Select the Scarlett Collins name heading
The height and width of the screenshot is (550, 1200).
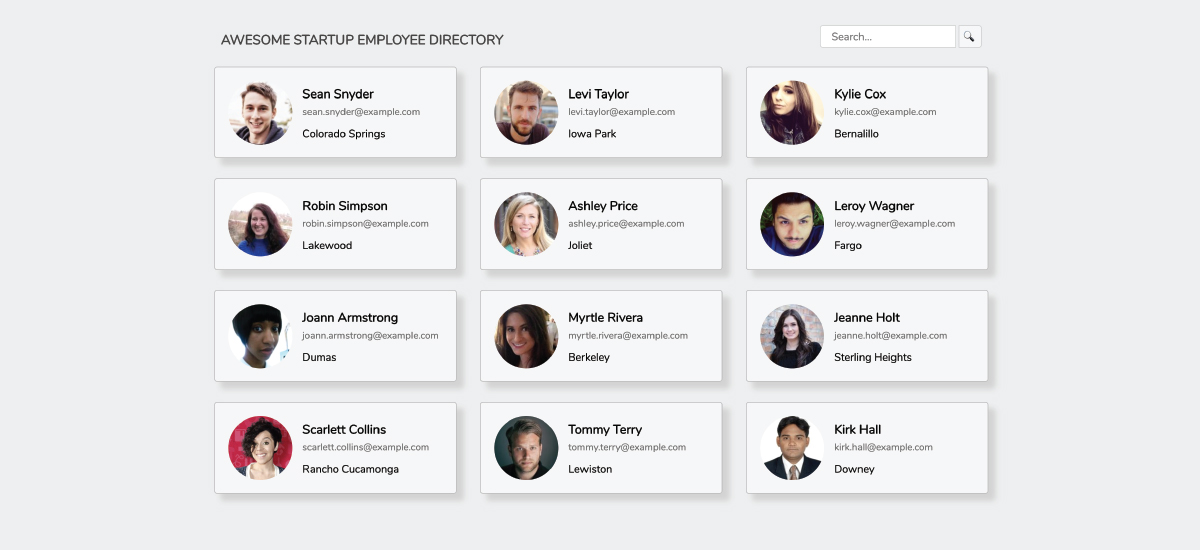point(344,430)
